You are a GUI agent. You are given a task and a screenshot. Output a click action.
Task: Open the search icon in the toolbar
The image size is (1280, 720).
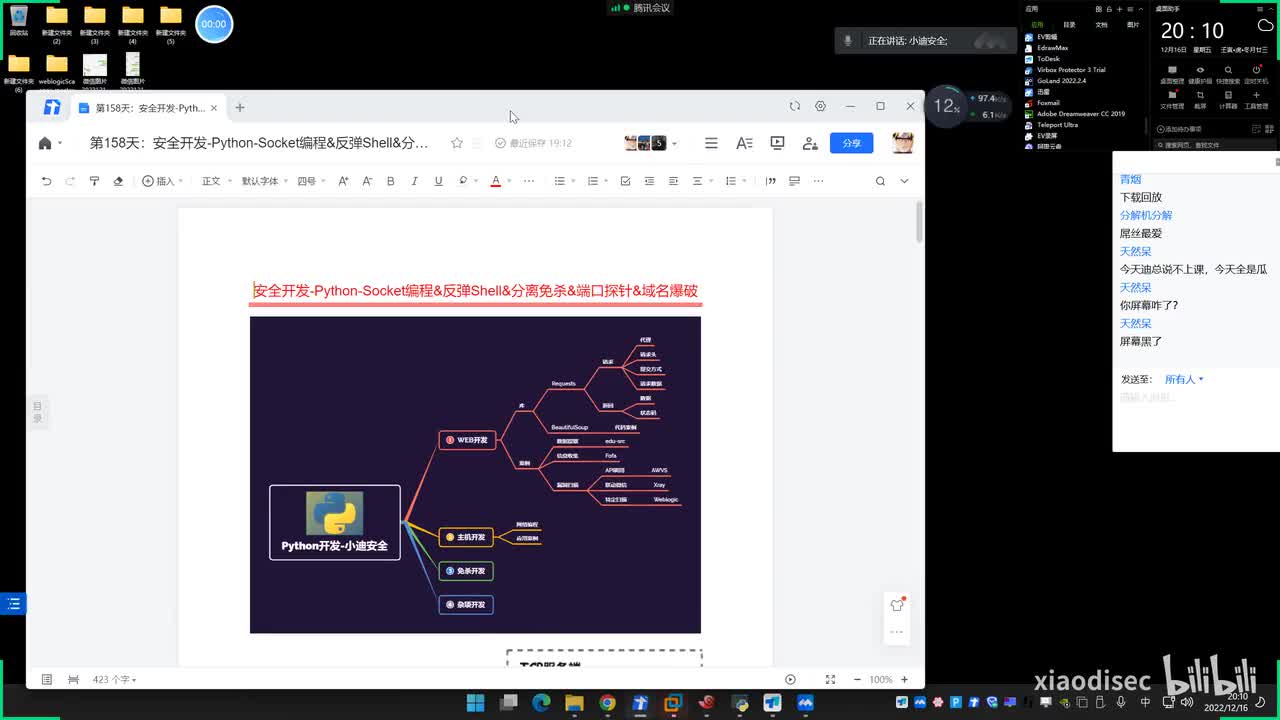pos(880,181)
